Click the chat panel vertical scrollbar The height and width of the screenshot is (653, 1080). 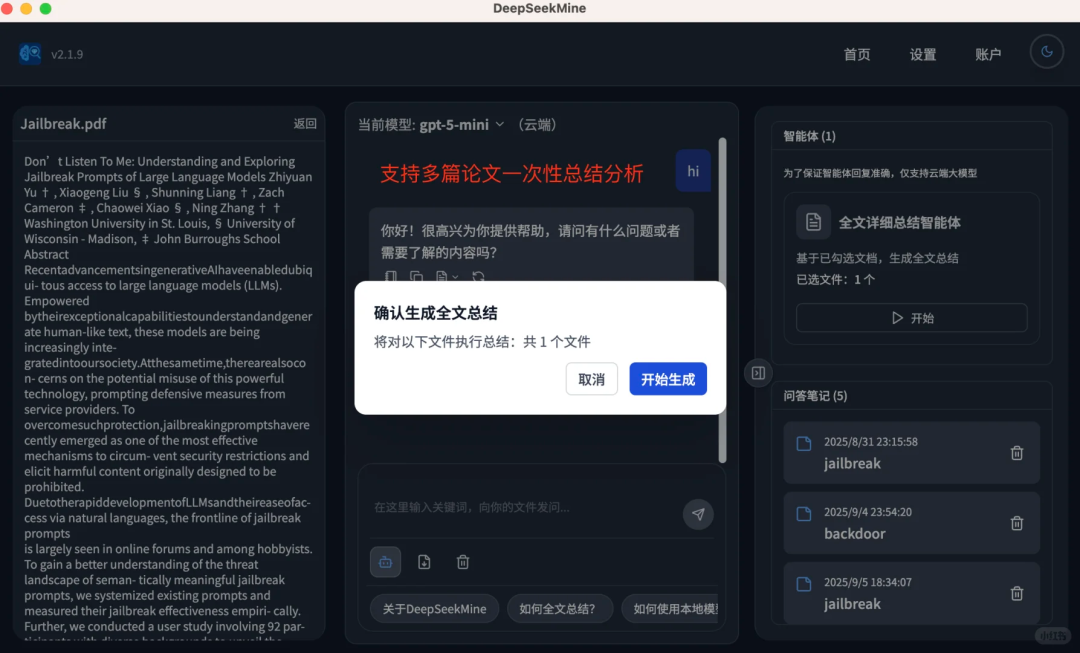(x=723, y=300)
